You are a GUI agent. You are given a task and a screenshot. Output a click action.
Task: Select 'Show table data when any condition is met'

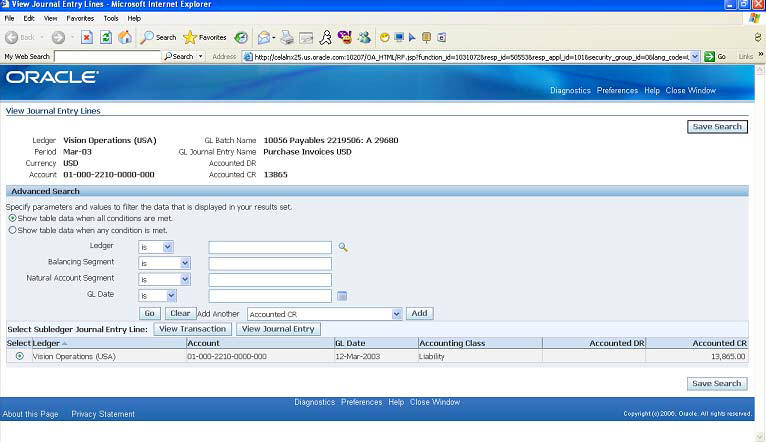point(12,230)
